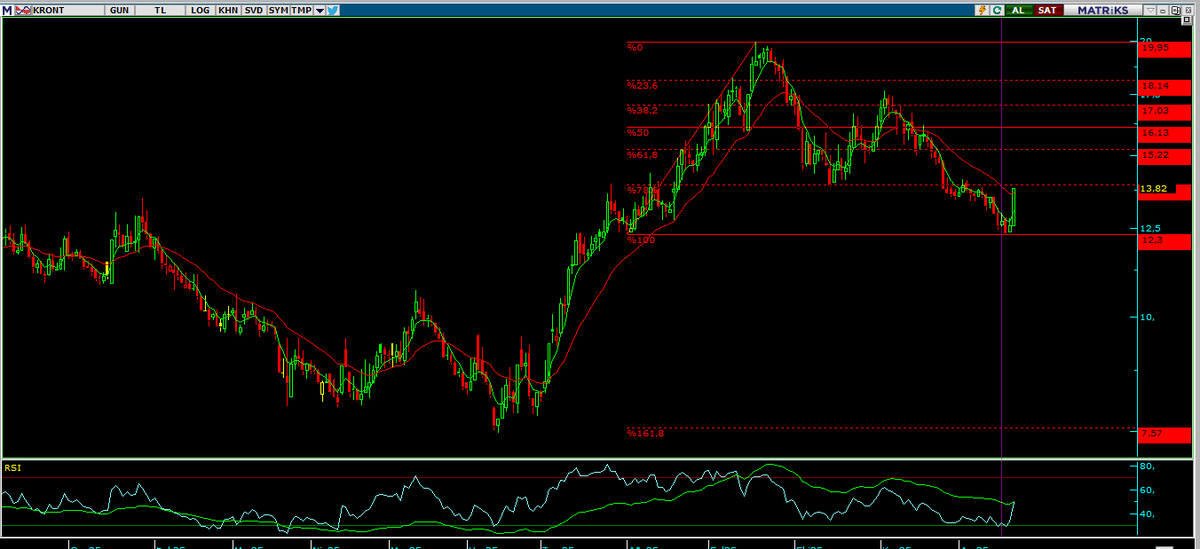Click the TL currency button
The image size is (1200, 549).
coord(160,10)
